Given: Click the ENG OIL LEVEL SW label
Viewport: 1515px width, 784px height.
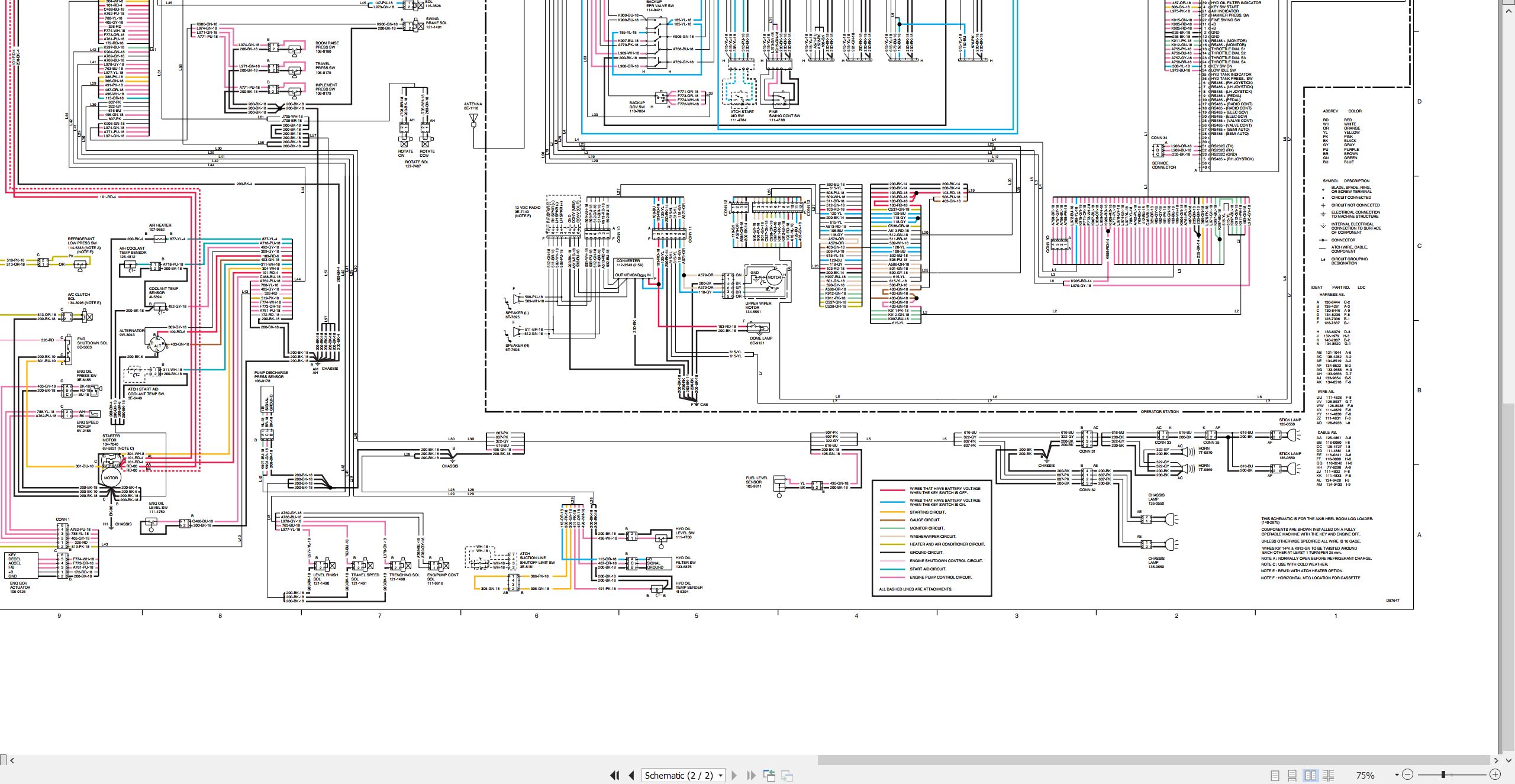Looking at the screenshot, I should (x=158, y=505).
